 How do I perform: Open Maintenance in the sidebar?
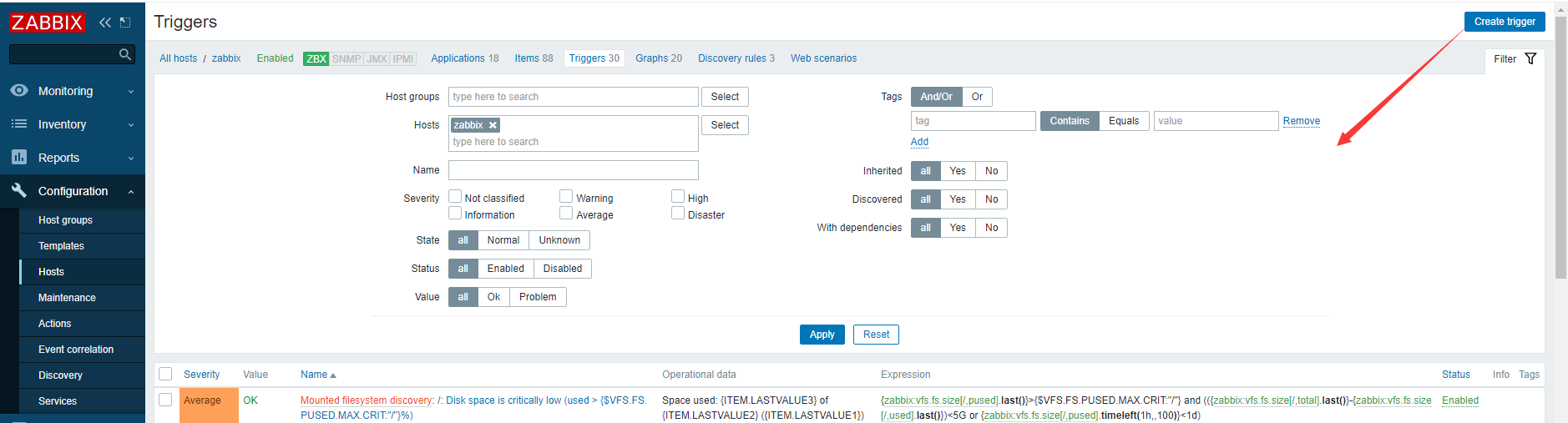click(67, 298)
